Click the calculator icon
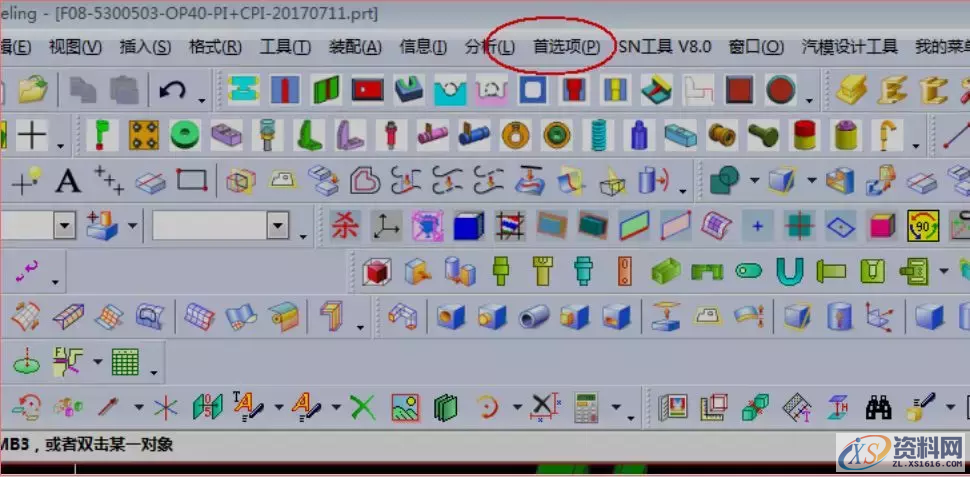This screenshot has height=477, width=970. point(586,408)
